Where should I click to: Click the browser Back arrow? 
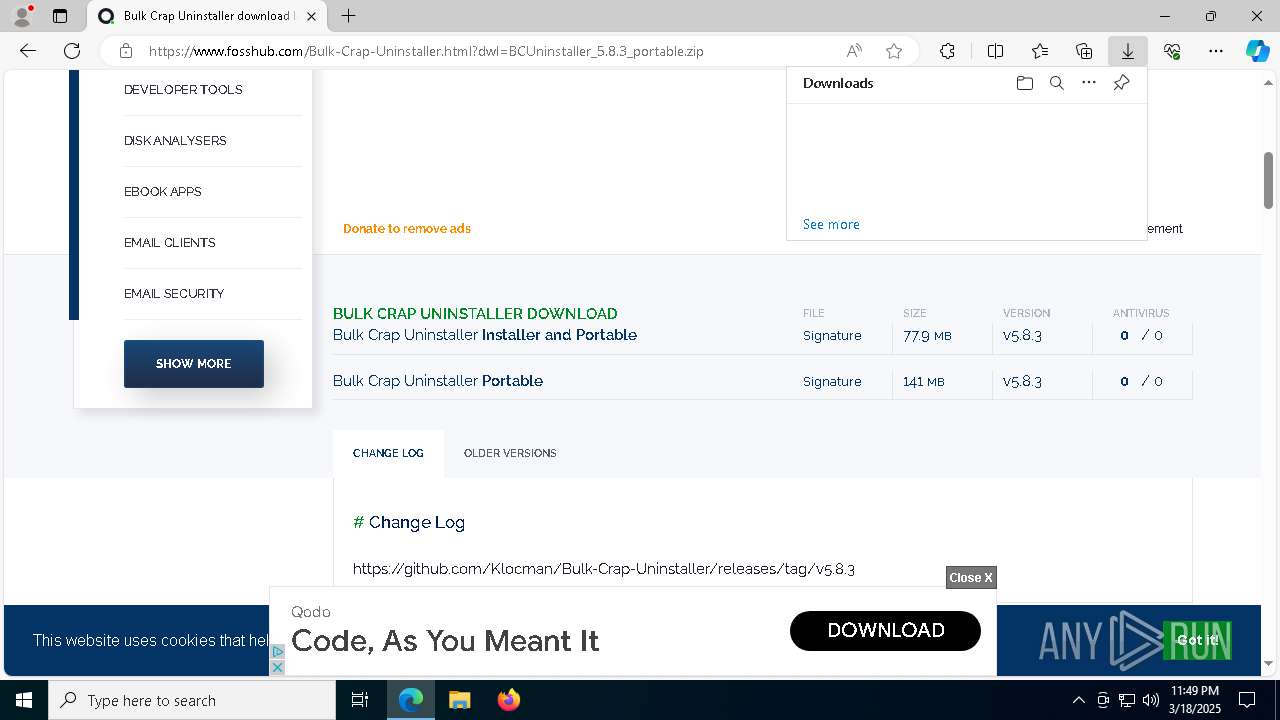[x=28, y=51]
